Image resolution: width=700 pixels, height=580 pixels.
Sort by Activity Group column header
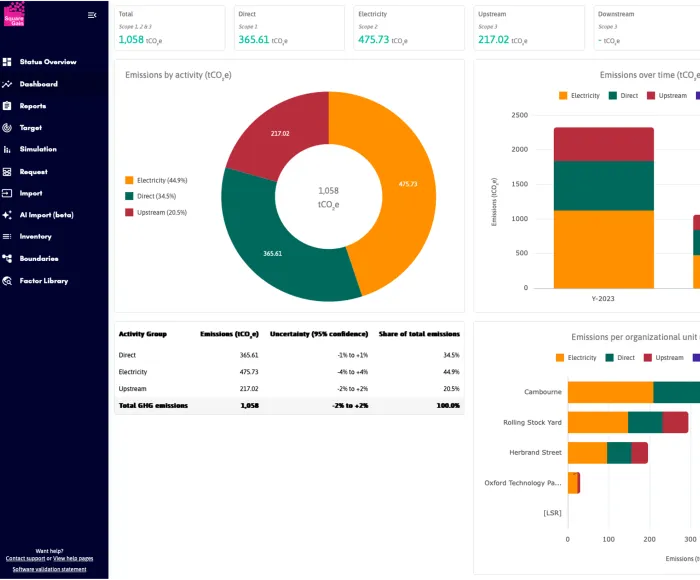coord(143,334)
